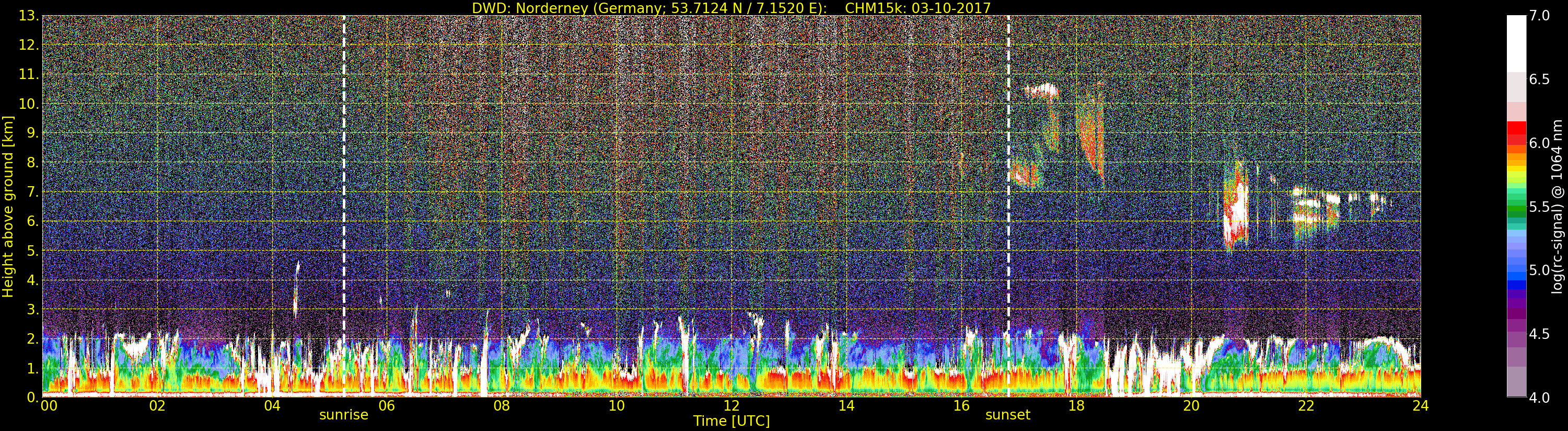
Task: Click the "24" time axis tick label
Action: [x=1421, y=406]
